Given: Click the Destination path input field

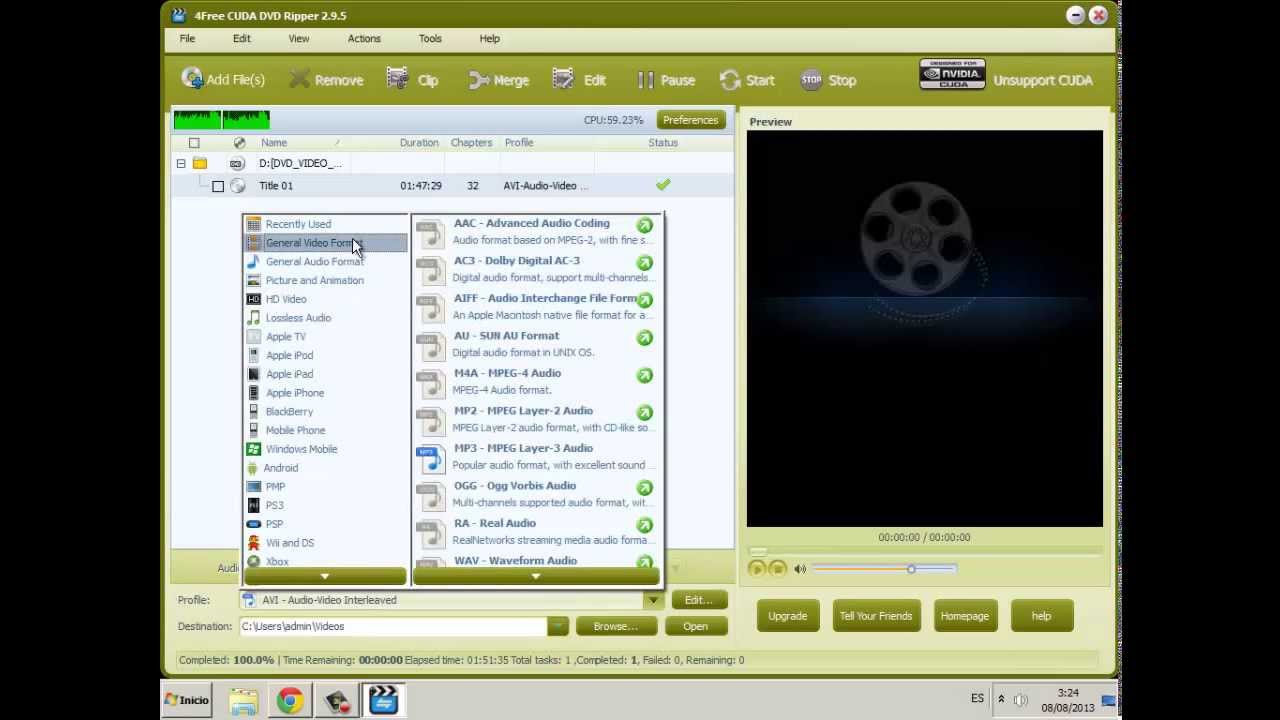Looking at the screenshot, I should (x=393, y=626).
